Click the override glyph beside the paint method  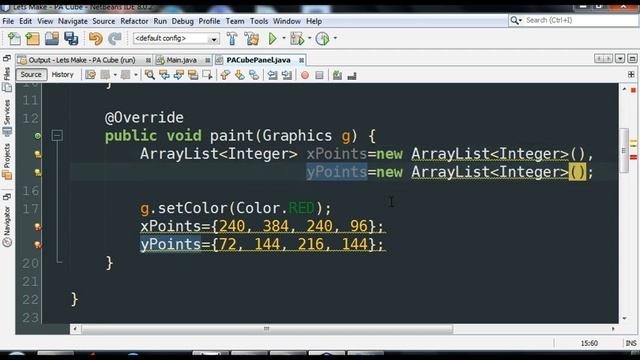tap(38, 136)
